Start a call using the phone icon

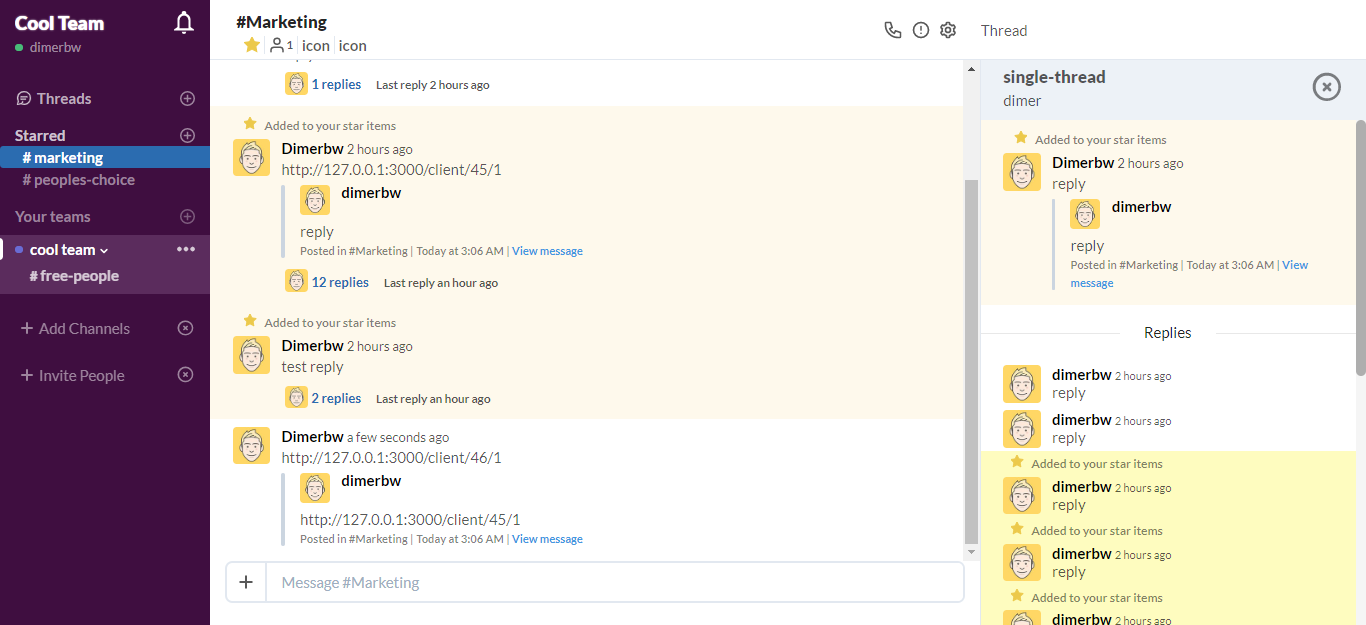click(893, 30)
